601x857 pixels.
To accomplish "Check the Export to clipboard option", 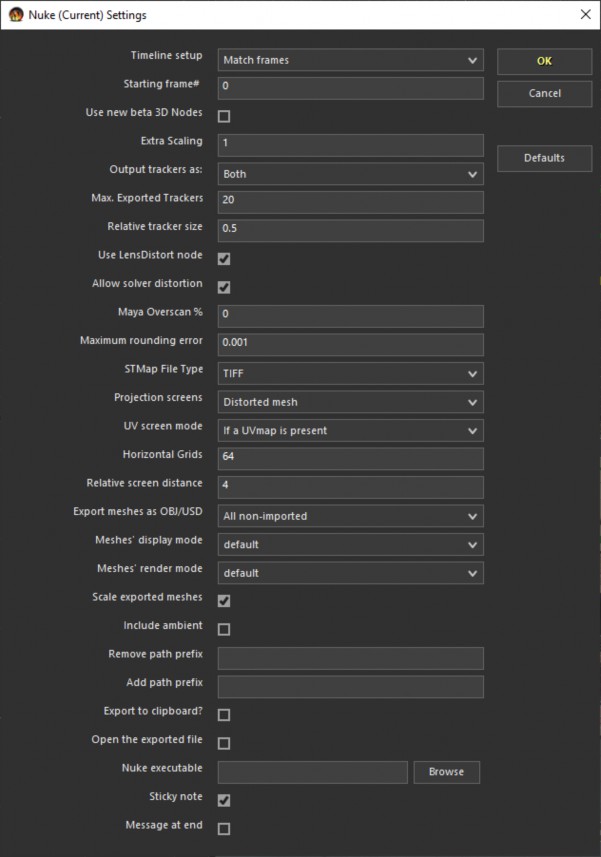I will coord(224,715).
